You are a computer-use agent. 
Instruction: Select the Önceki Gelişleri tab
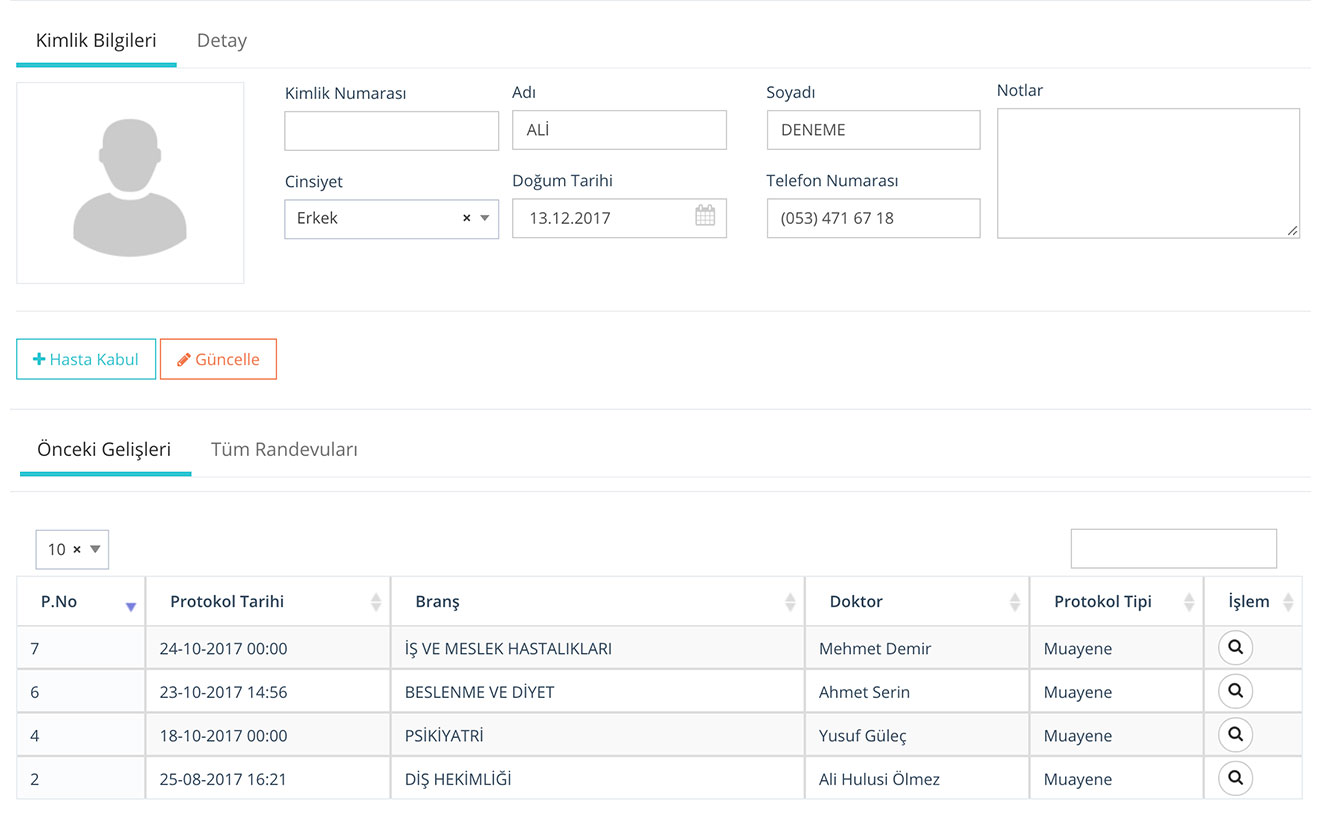click(x=104, y=450)
